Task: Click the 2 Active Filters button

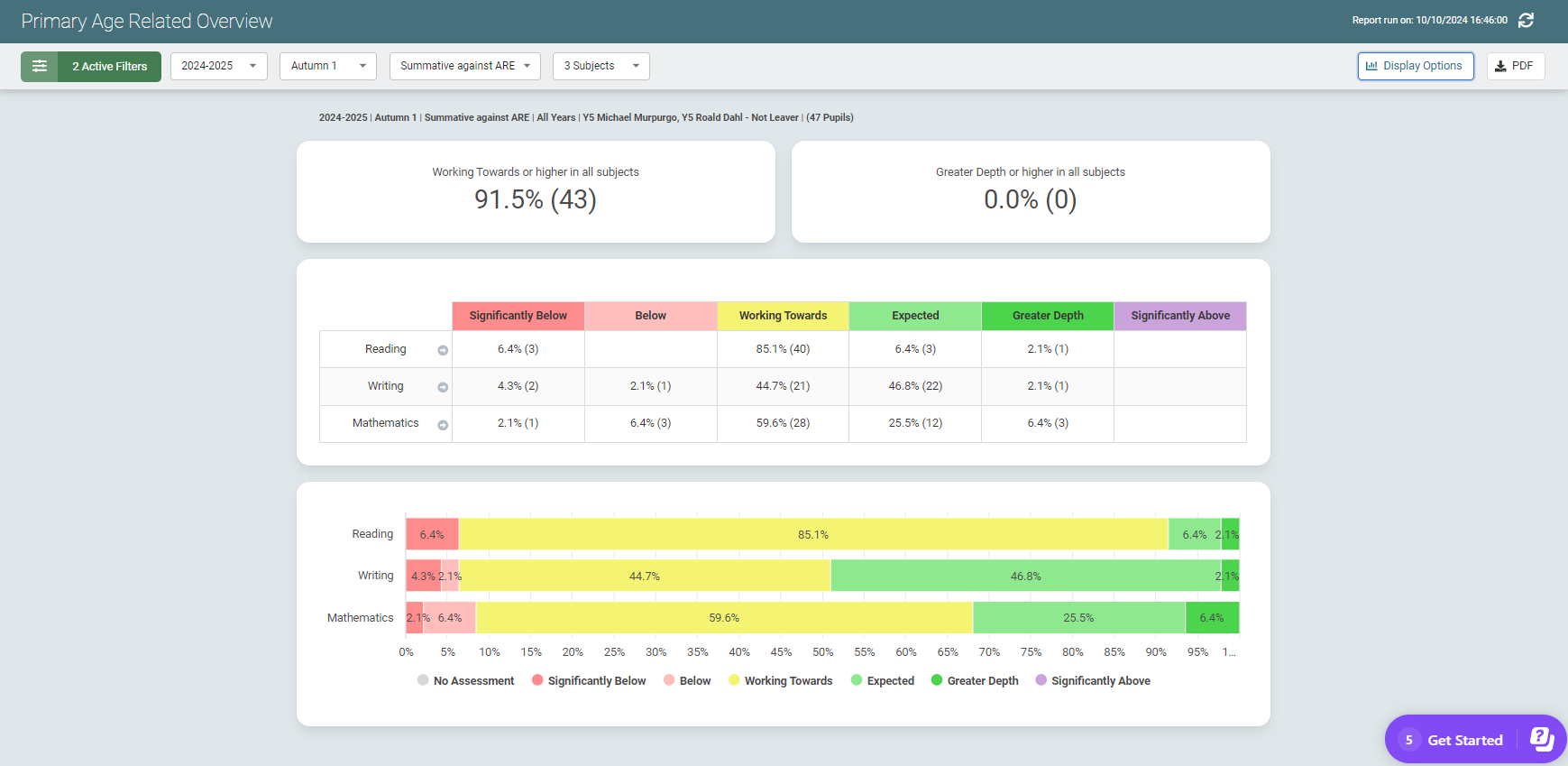Action: click(109, 66)
